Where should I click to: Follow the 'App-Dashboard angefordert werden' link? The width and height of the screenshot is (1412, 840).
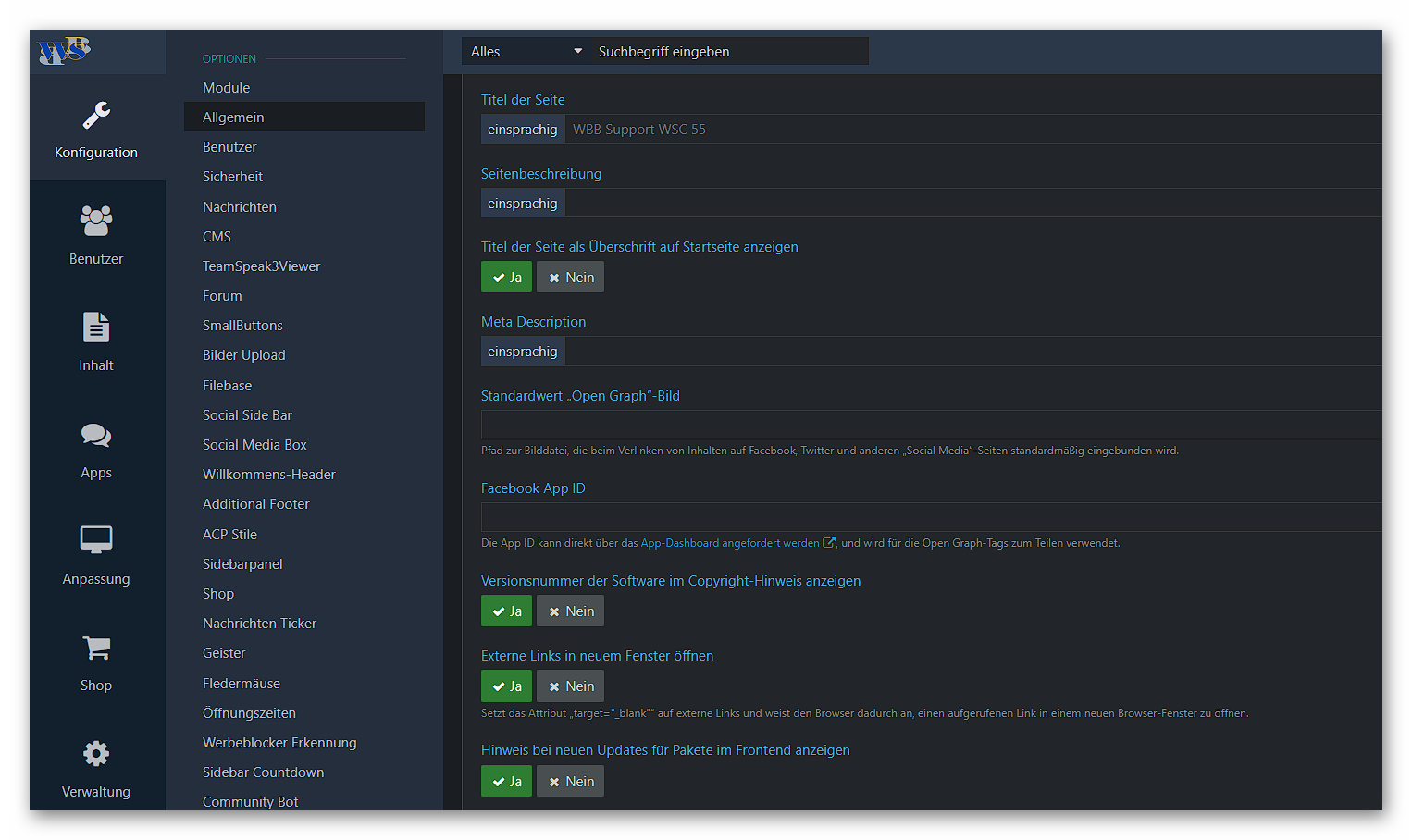730,543
